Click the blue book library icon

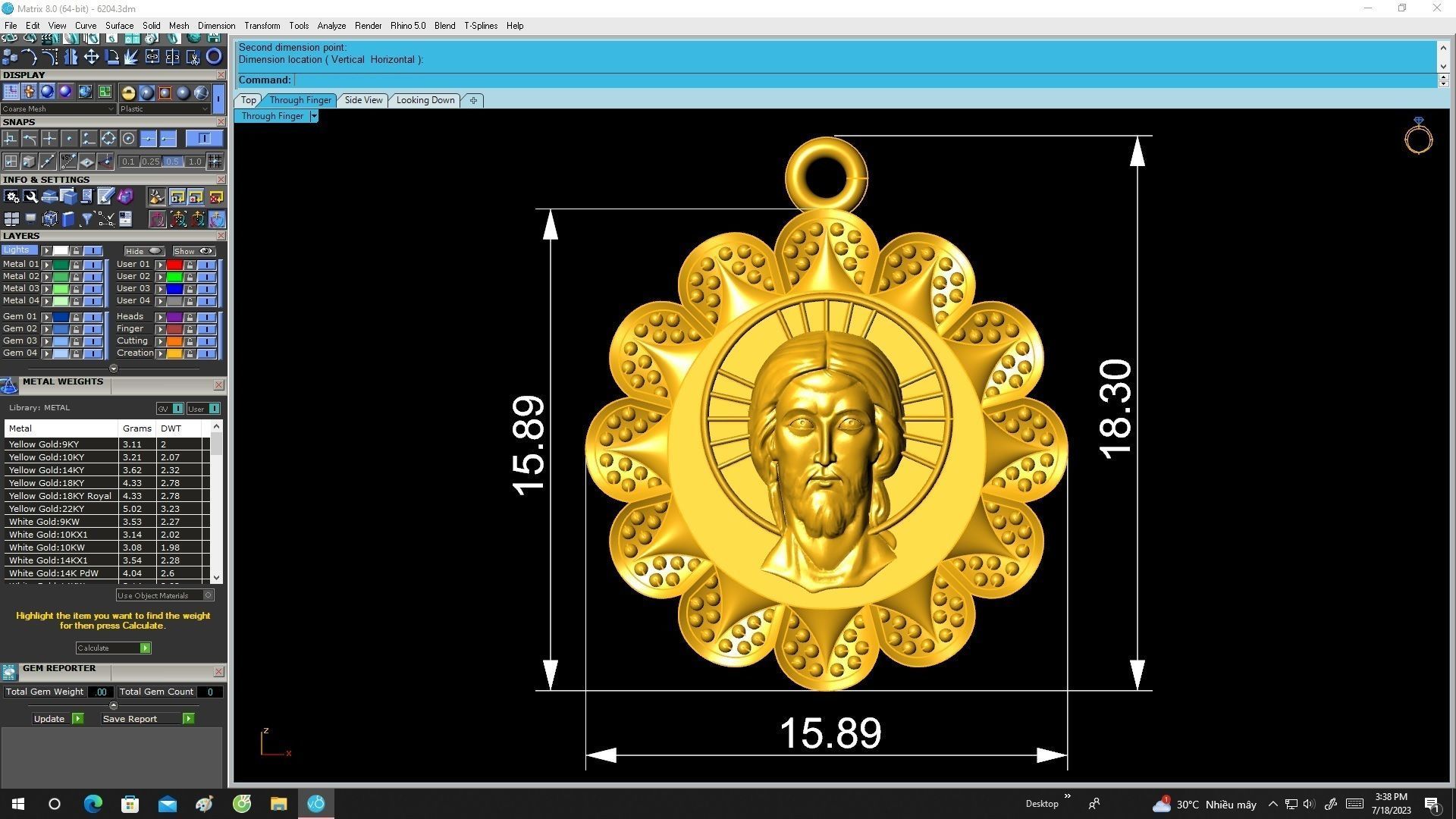pyautogui.click(x=67, y=219)
